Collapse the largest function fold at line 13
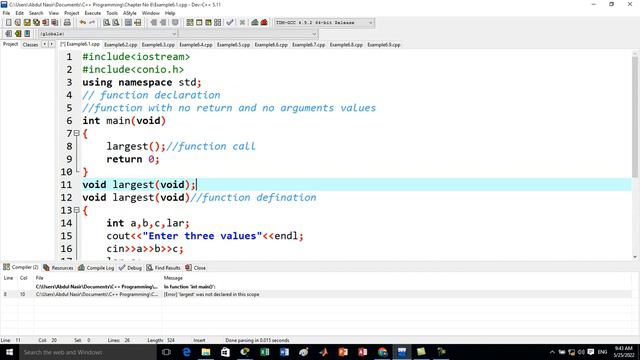 click(76, 210)
